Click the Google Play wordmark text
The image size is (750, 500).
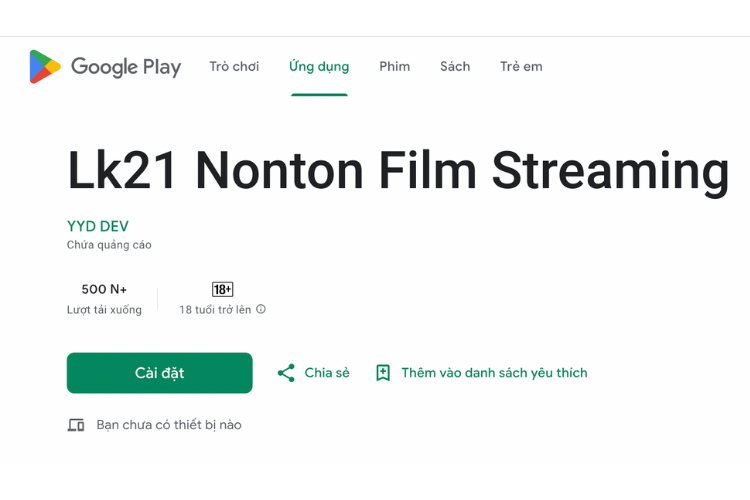pyautogui.click(x=126, y=67)
